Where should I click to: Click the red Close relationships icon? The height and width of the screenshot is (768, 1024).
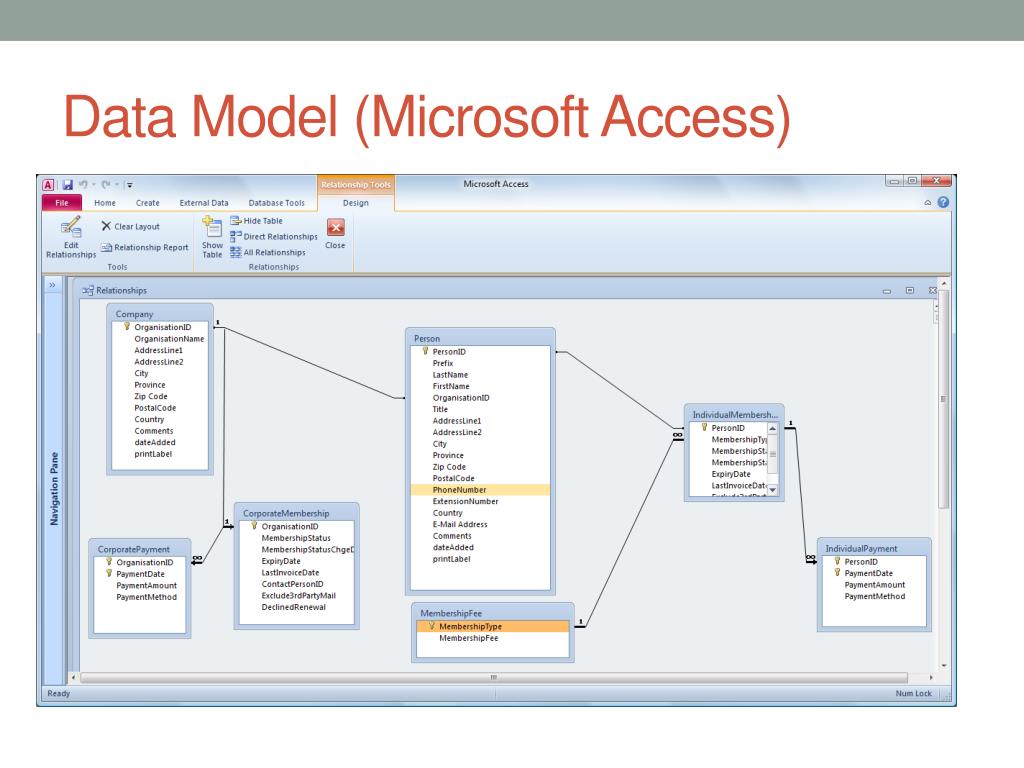click(x=336, y=227)
